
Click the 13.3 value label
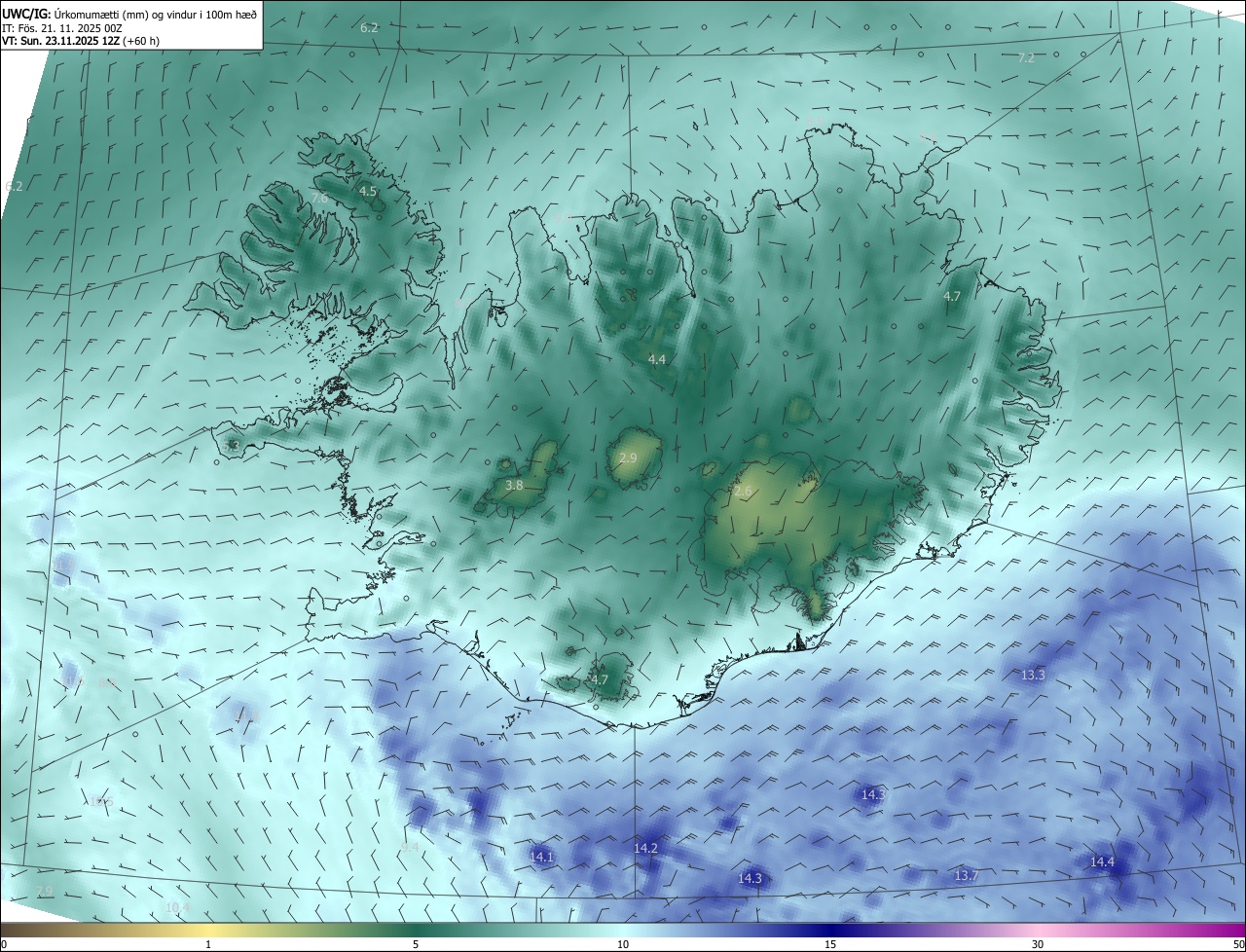coord(1033,676)
